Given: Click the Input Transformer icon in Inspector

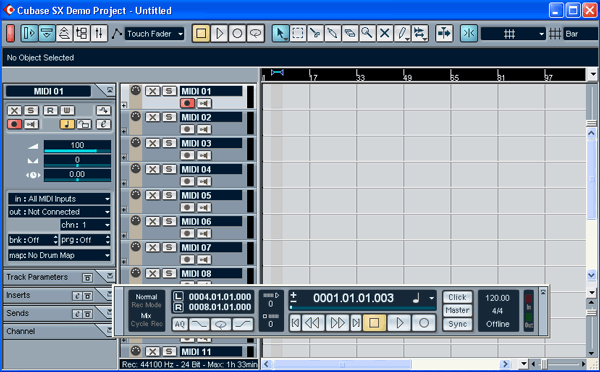Looking at the screenshot, I should tap(103, 111).
